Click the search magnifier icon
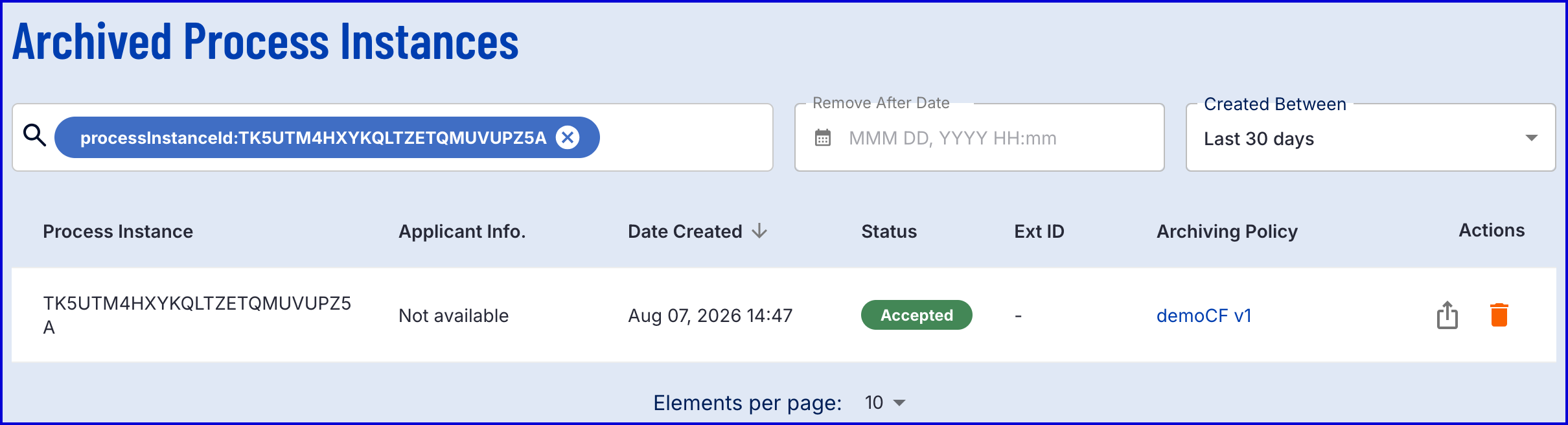This screenshot has height=425, width=1568. (34, 135)
